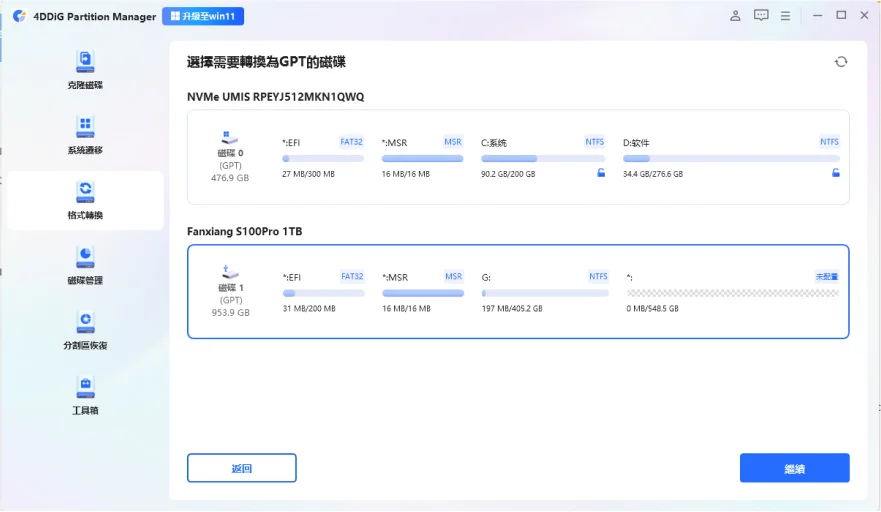Open the 分割區恢復 partition recovery tool

tap(85, 330)
